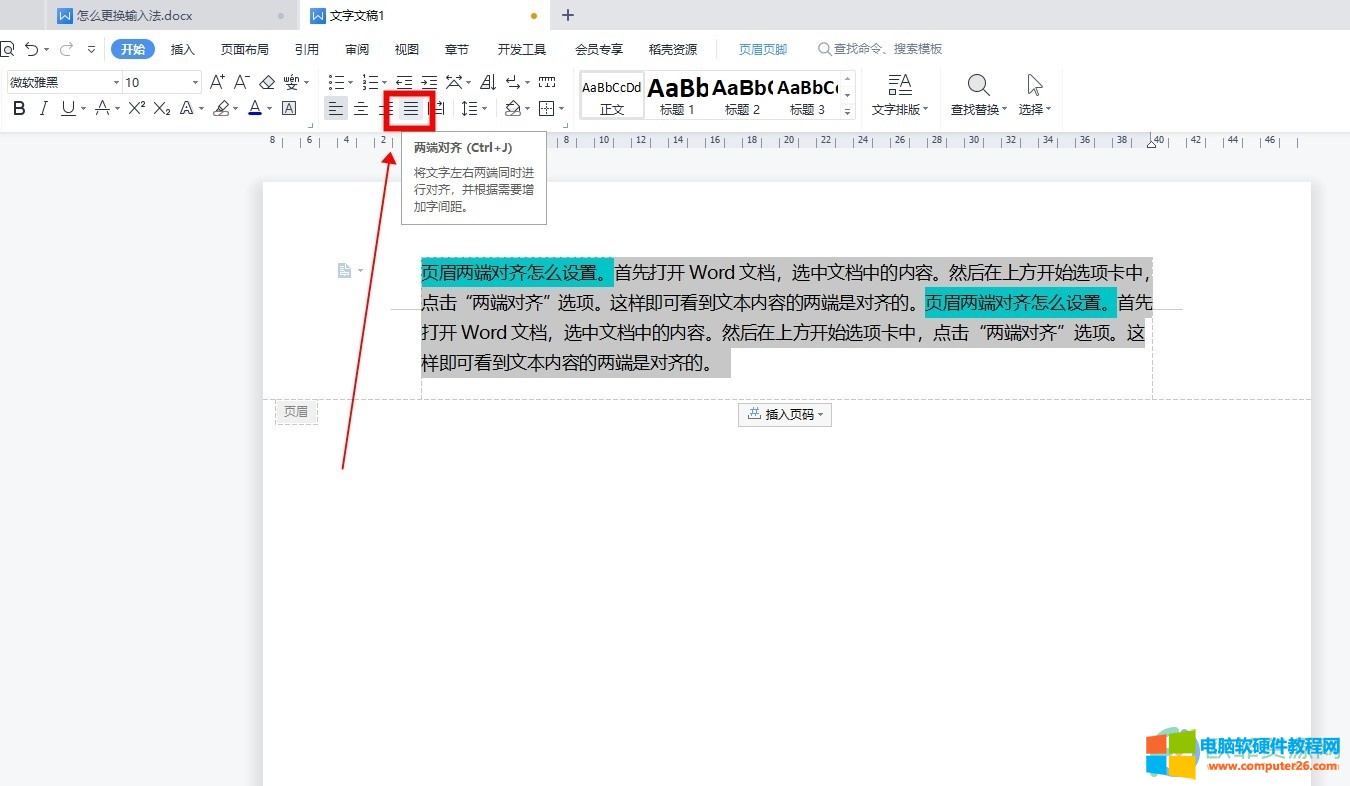Toggle Italic formatting
This screenshot has width=1350, height=786.
coord(43,108)
